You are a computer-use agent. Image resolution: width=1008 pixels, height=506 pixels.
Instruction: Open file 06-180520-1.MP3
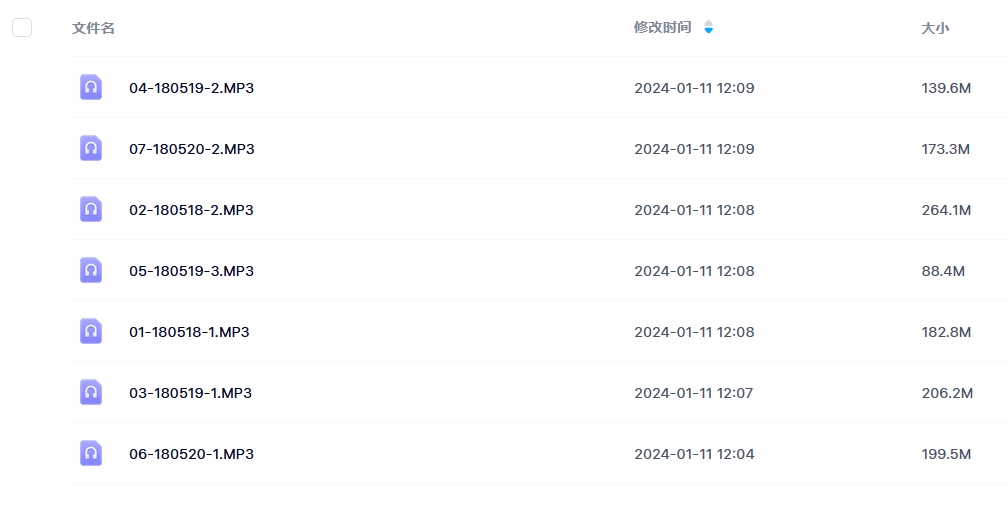tap(192, 455)
